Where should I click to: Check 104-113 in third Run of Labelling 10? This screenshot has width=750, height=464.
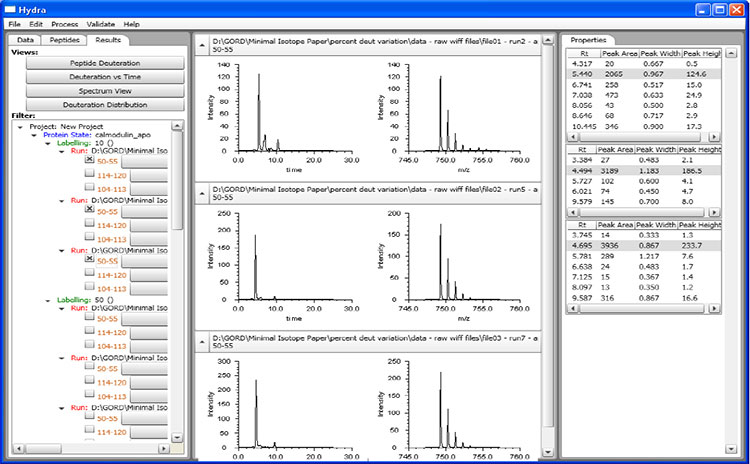(89, 286)
